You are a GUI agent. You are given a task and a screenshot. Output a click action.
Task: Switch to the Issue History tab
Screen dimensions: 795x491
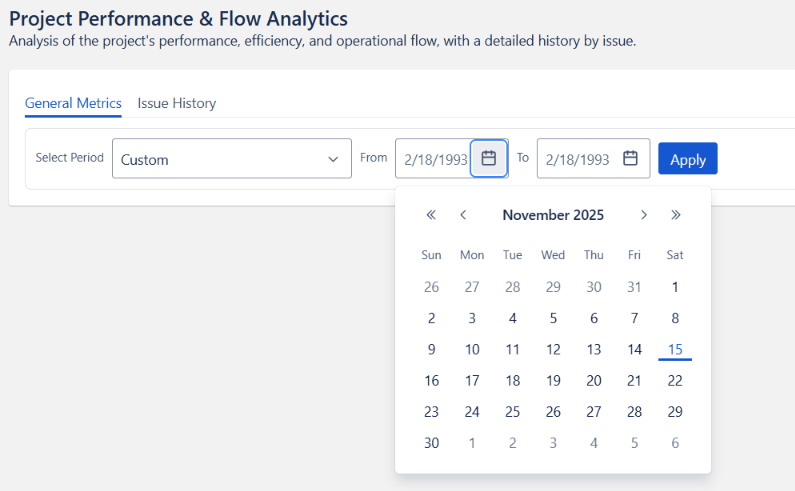(x=177, y=103)
